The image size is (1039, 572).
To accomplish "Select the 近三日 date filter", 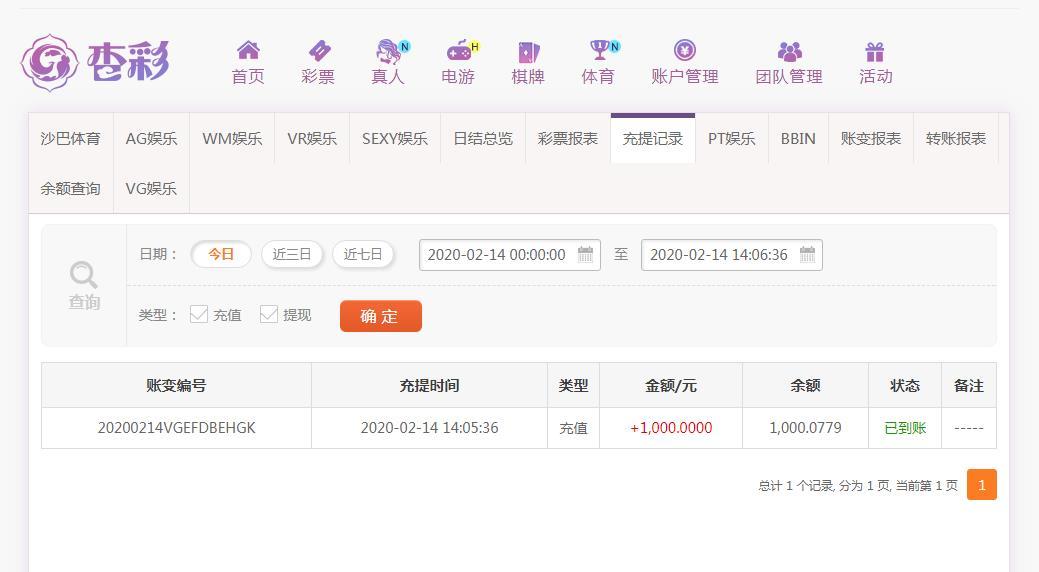I will click(292, 255).
